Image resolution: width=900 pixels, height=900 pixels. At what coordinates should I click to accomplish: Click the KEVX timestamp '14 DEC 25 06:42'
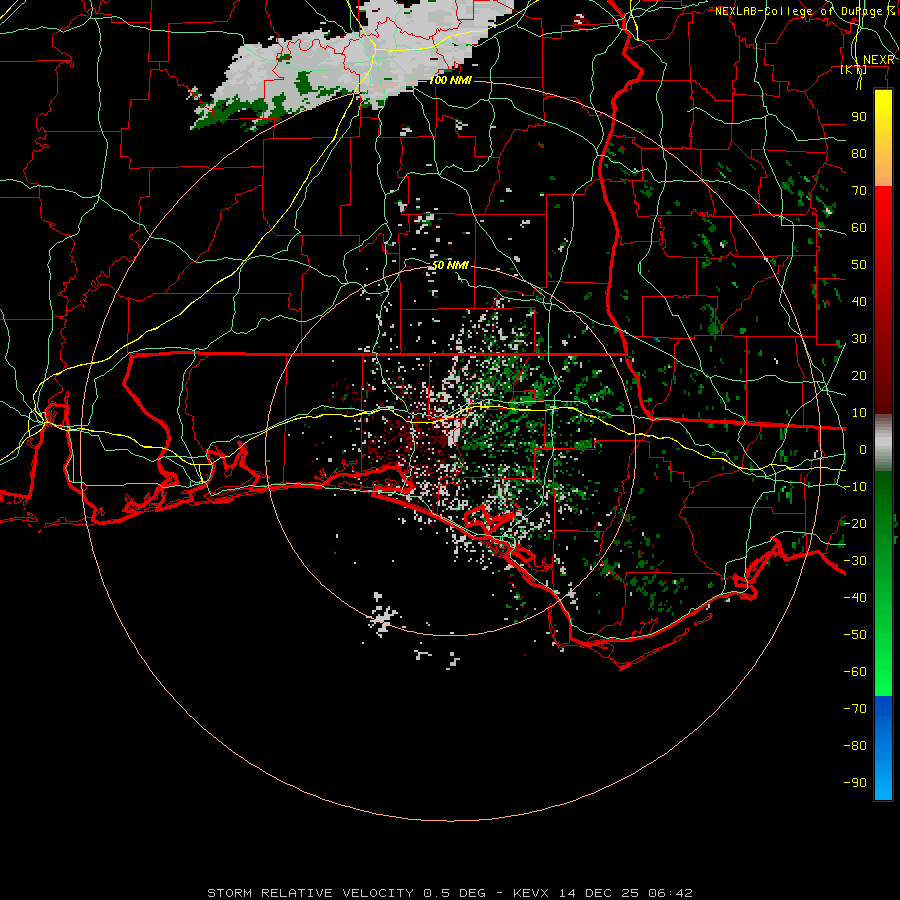(x=626, y=893)
